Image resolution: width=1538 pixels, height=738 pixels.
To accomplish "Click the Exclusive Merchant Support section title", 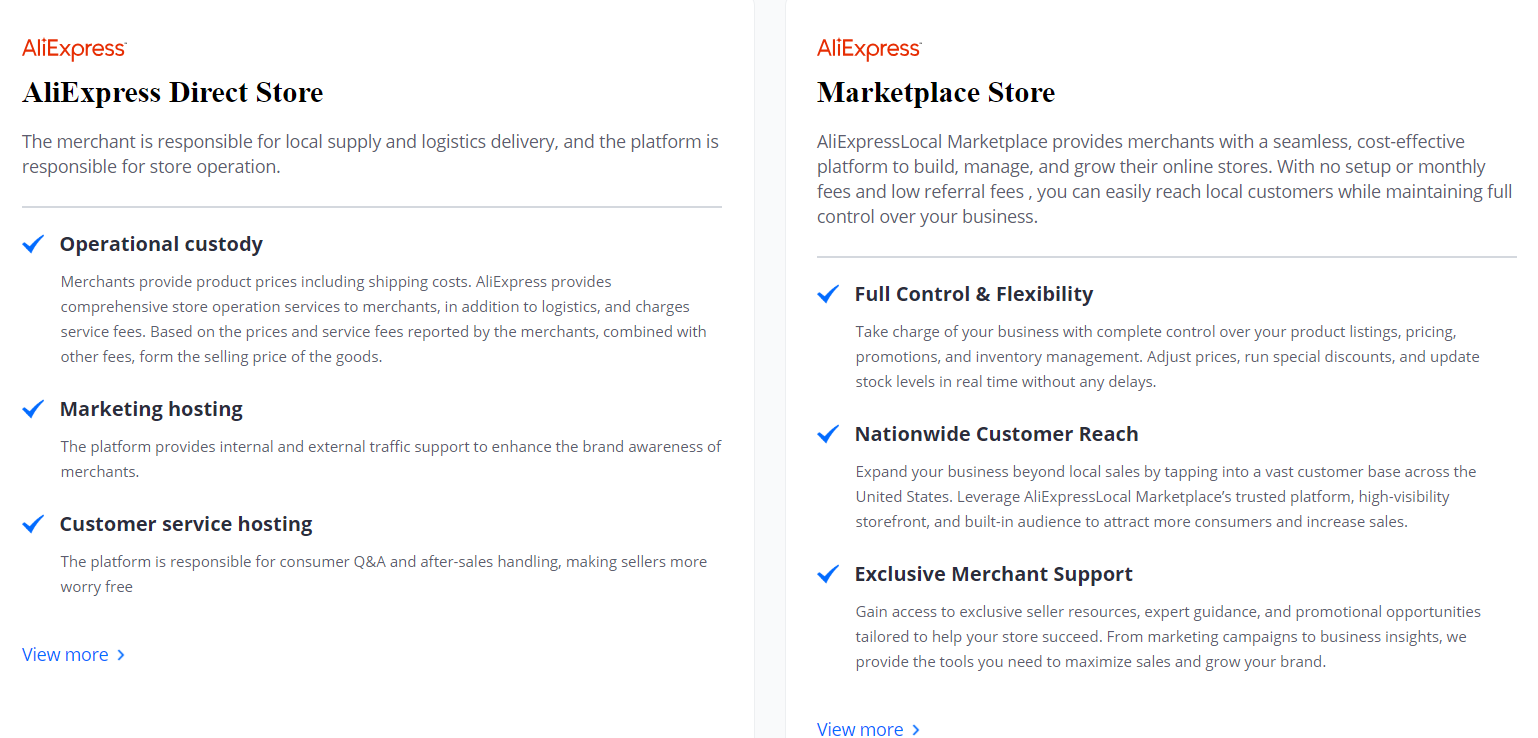I will coord(993,574).
